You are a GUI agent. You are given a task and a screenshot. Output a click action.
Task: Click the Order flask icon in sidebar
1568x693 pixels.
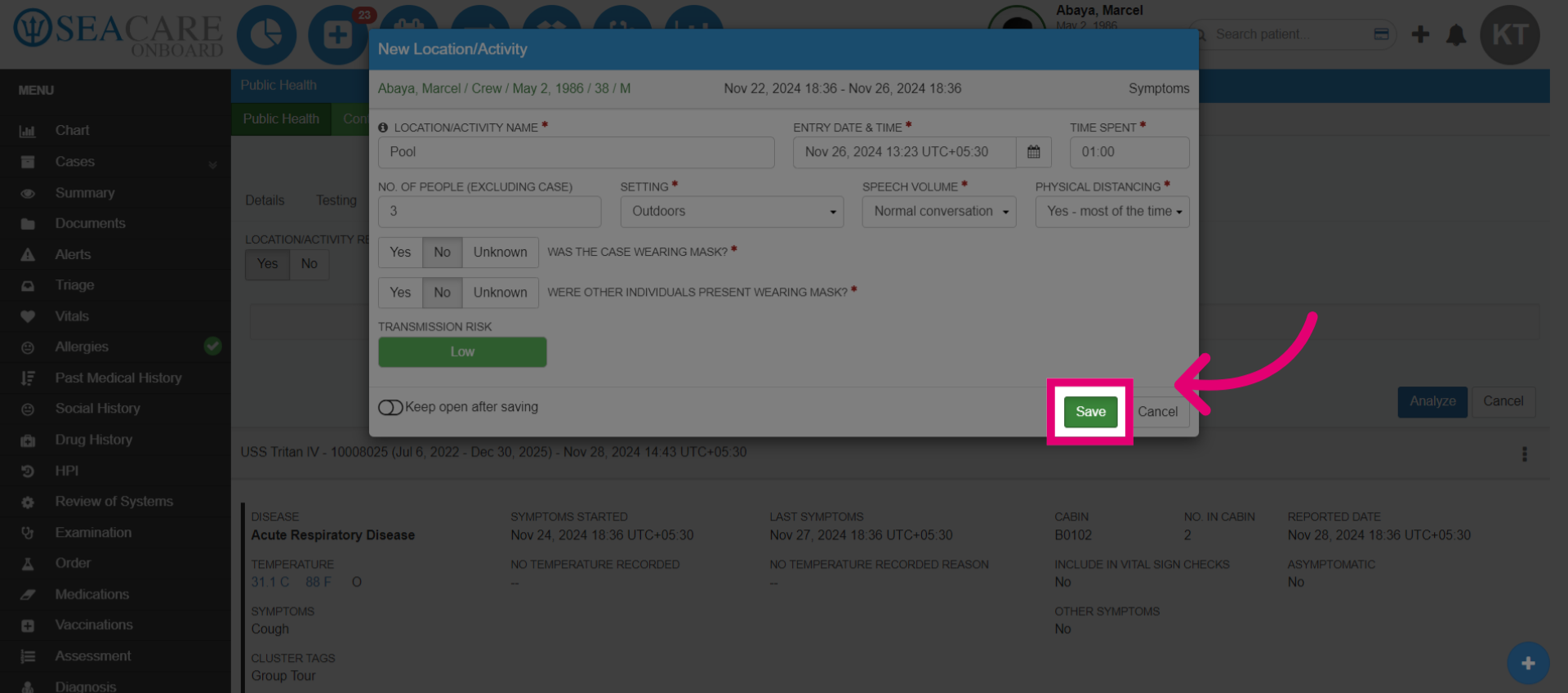(x=28, y=564)
